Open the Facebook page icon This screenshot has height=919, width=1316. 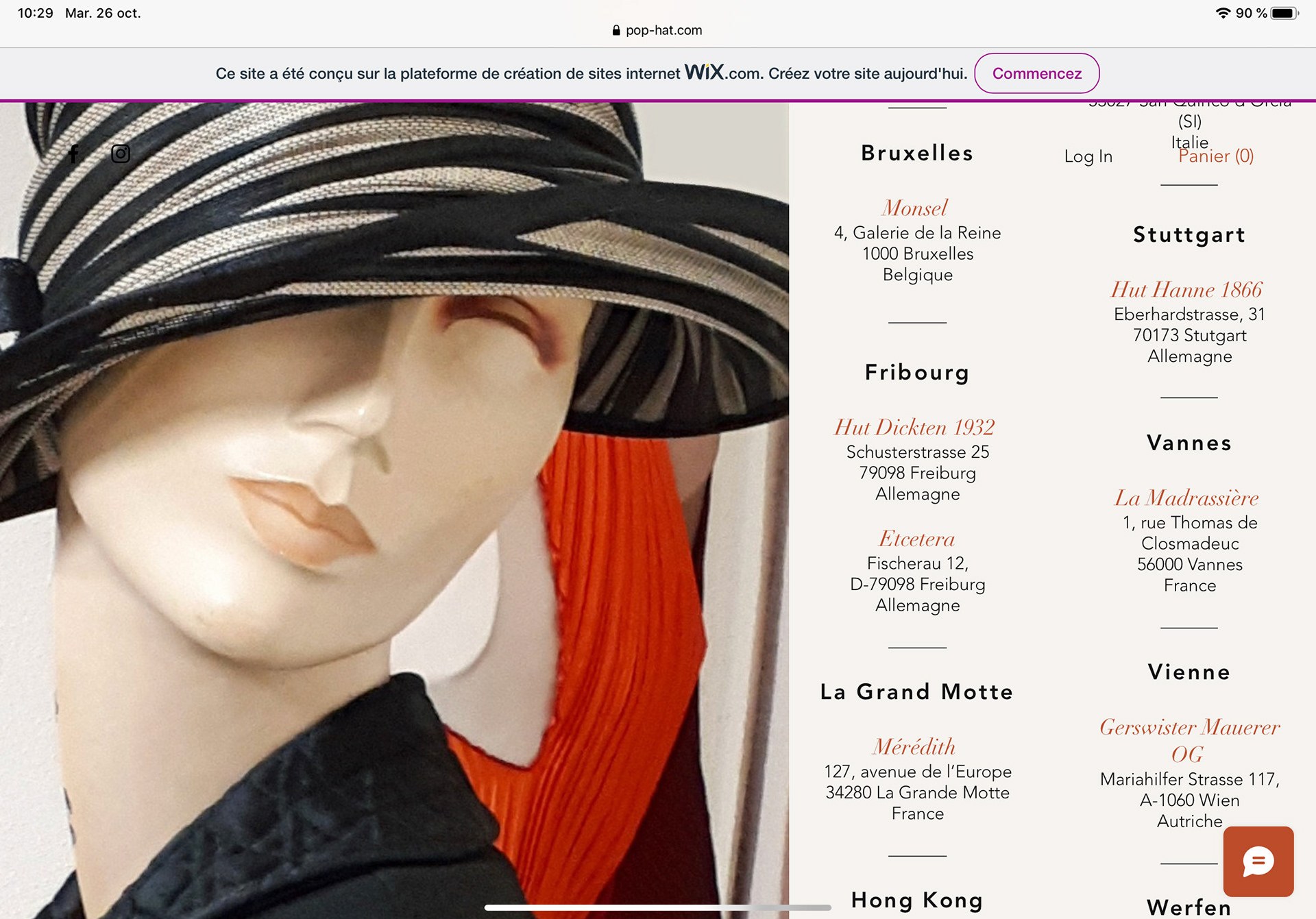click(x=73, y=154)
